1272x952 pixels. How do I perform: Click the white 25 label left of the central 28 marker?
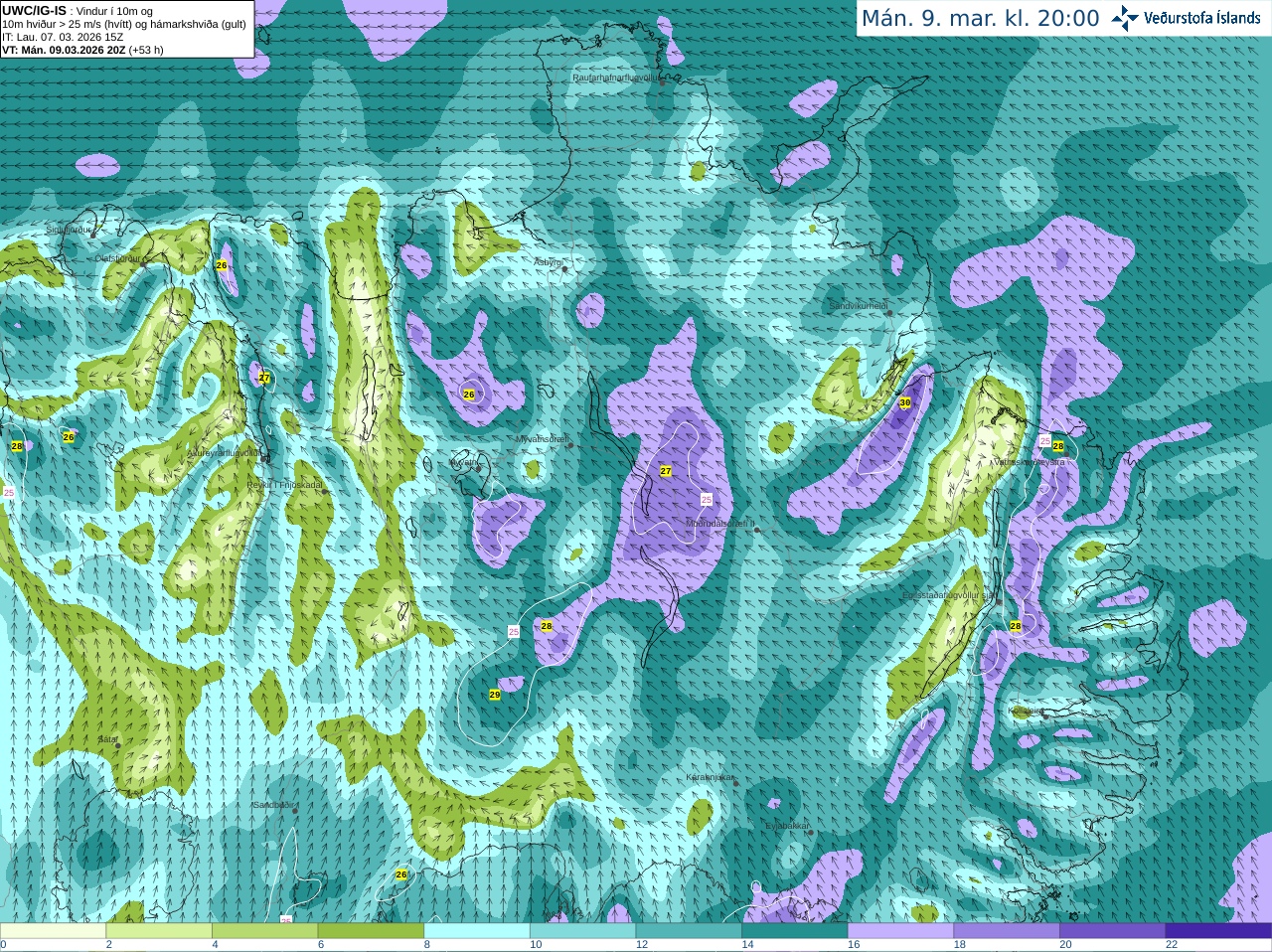click(x=514, y=632)
